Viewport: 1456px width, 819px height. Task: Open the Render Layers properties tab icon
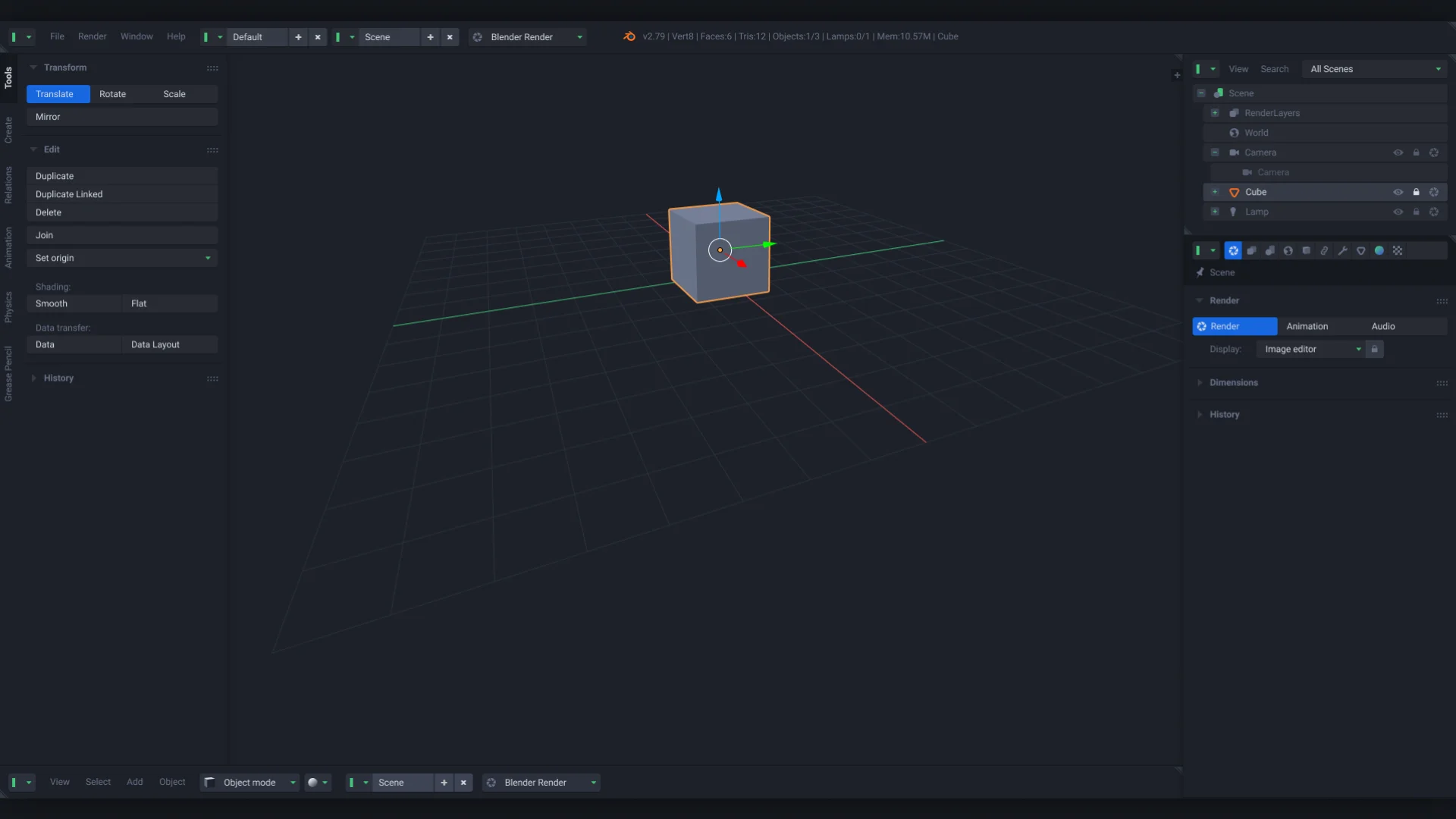(x=1252, y=251)
